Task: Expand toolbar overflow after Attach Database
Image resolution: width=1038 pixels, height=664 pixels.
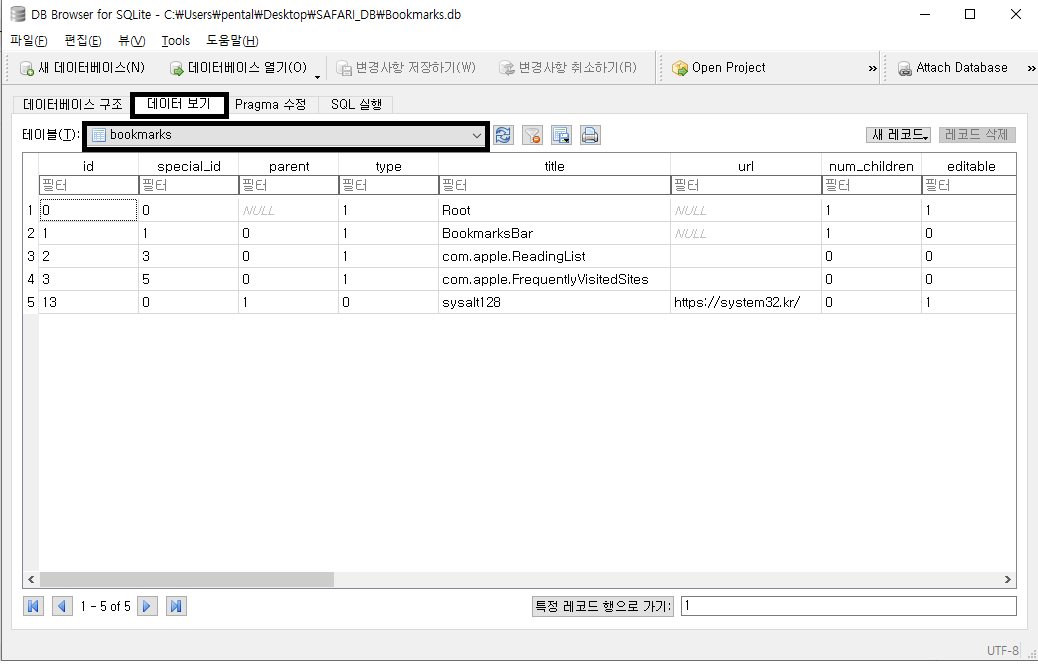Action: pos(1031,68)
